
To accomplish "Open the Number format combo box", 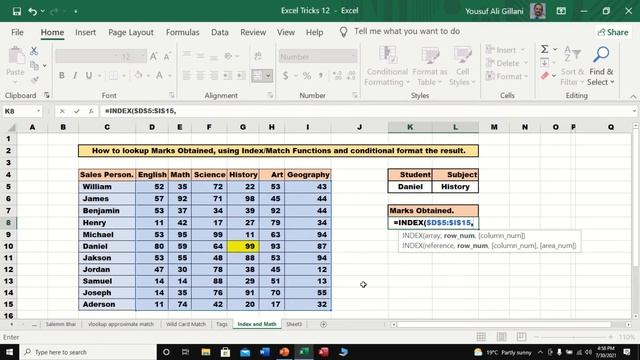I will click(318, 56).
